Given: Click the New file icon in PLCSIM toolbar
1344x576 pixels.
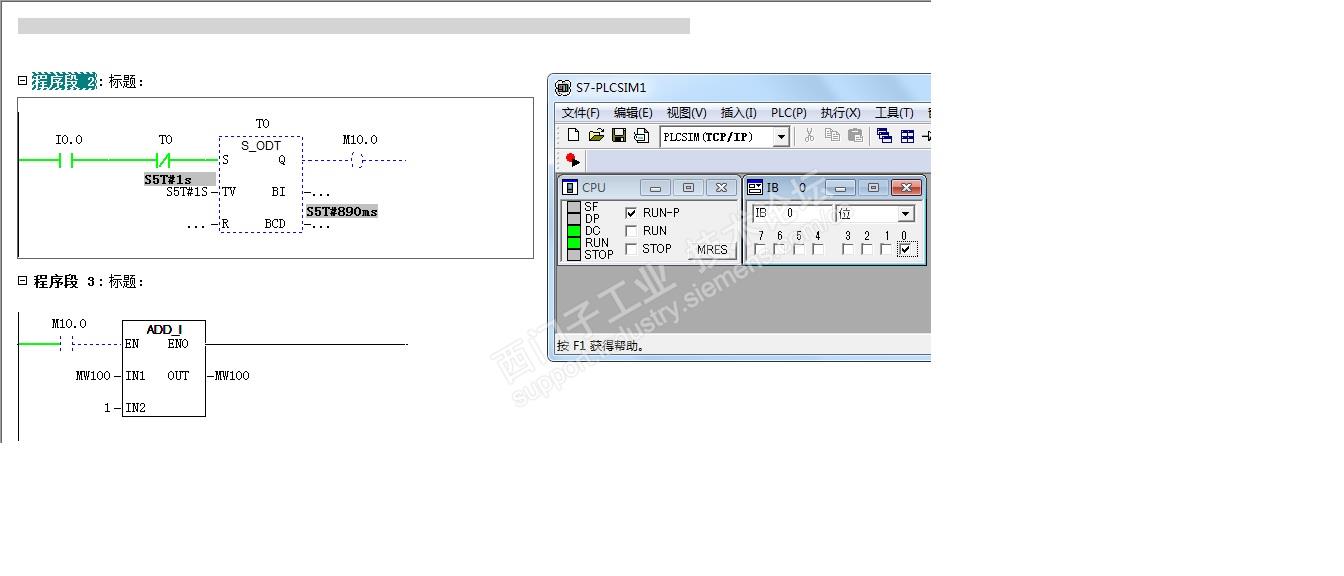Looking at the screenshot, I should pos(573,135).
